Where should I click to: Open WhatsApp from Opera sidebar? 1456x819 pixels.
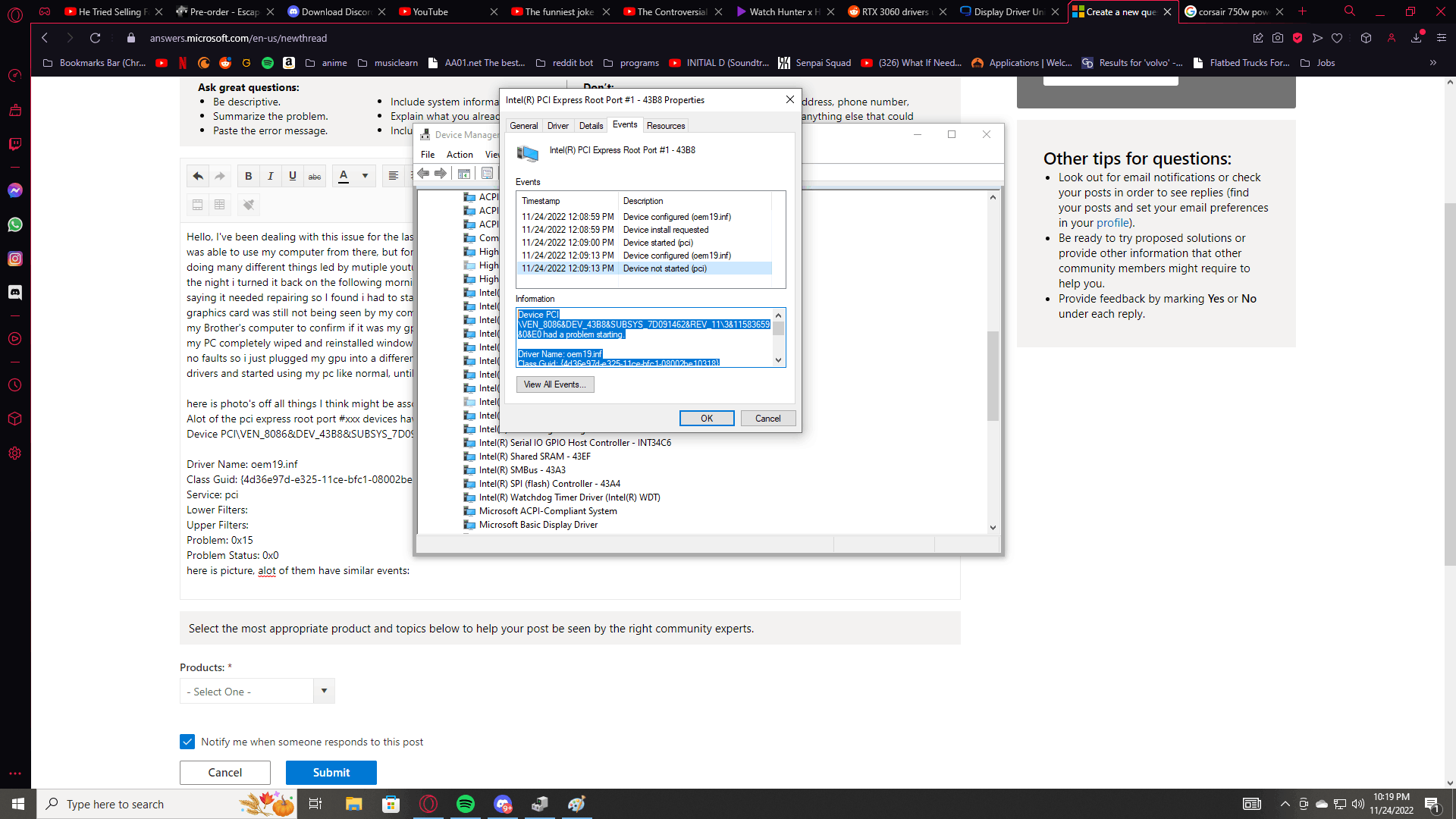click(x=15, y=224)
